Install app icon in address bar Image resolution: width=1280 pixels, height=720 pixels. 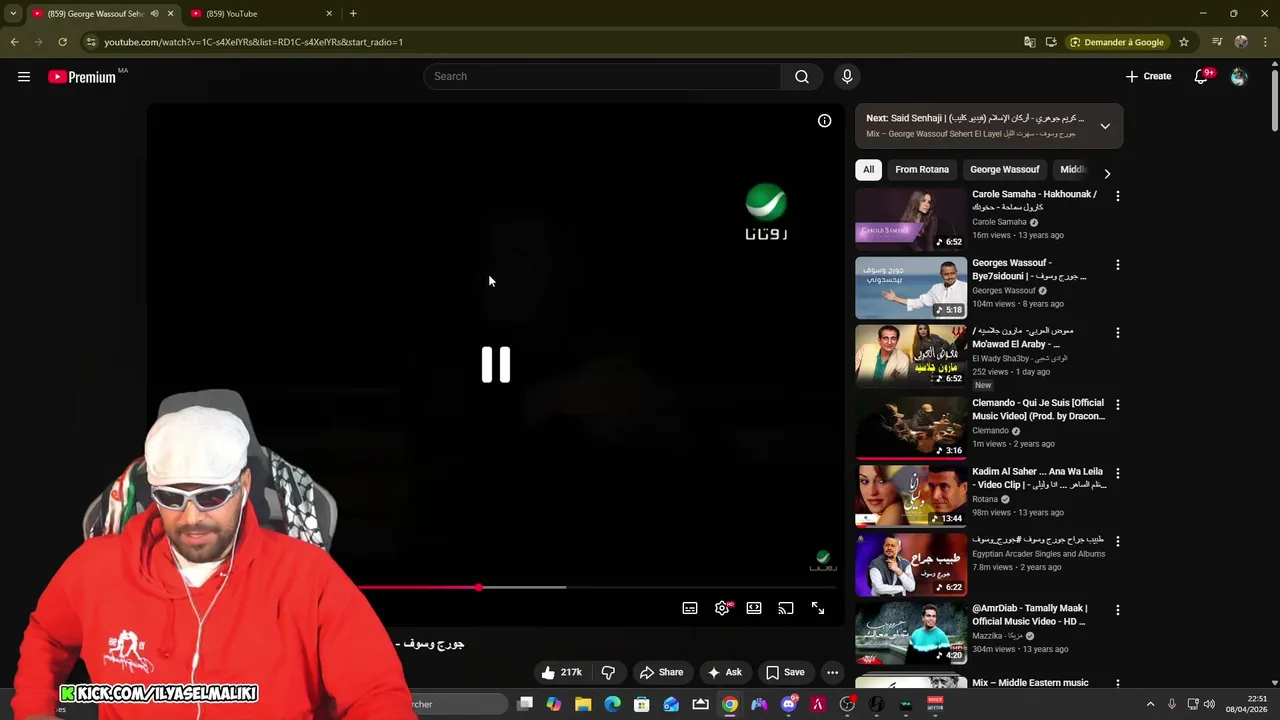coord(1051,42)
